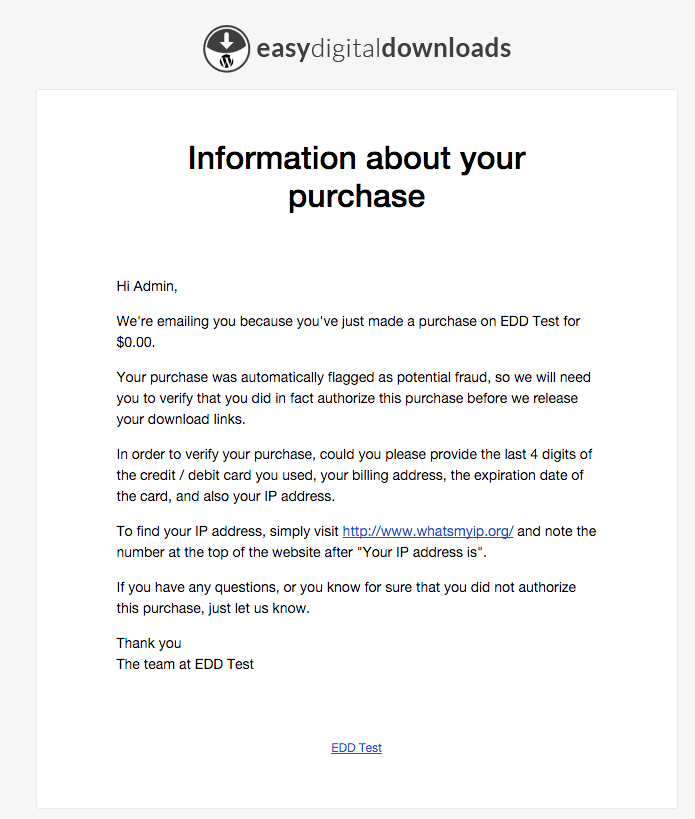Click the "Hi Admin," greeting
Screen dimensions: 695x819
pyautogui.click(x=147, y=286)
